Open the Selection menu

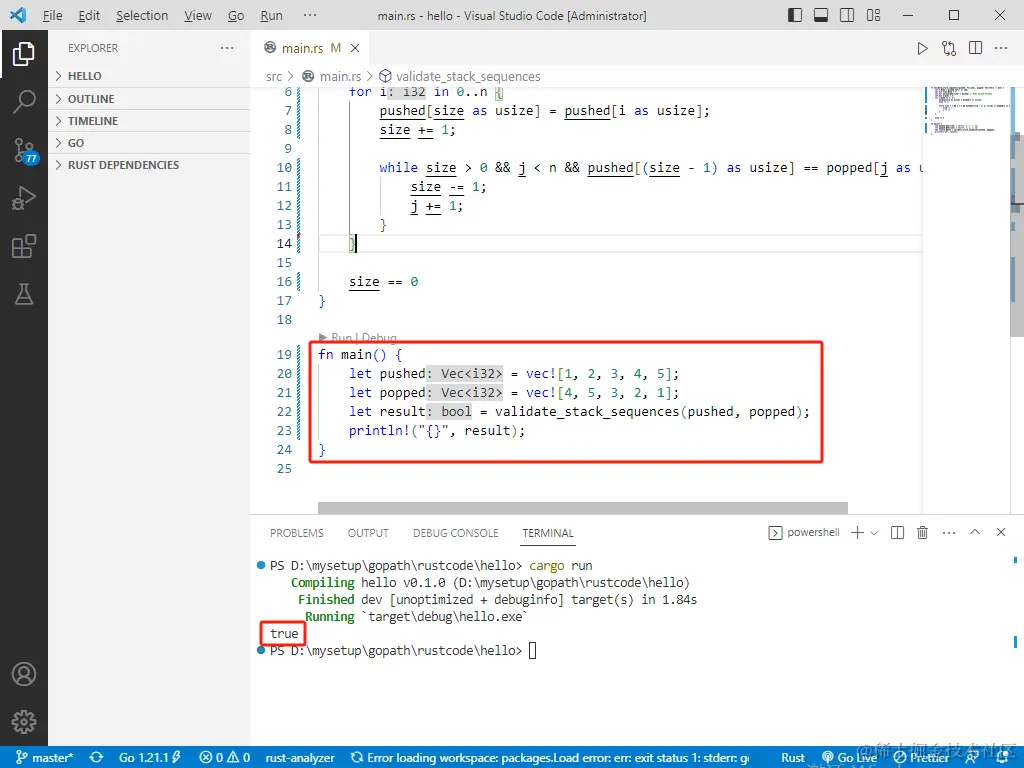tap(142, 15)
